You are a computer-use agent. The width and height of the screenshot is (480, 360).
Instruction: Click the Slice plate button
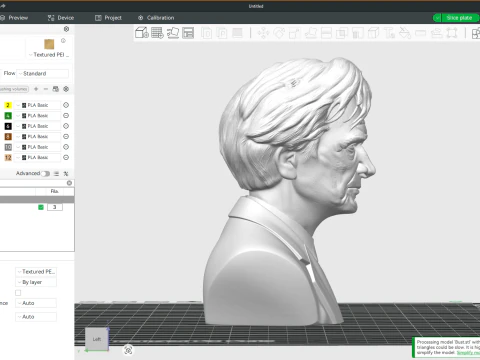coord(461,18)
